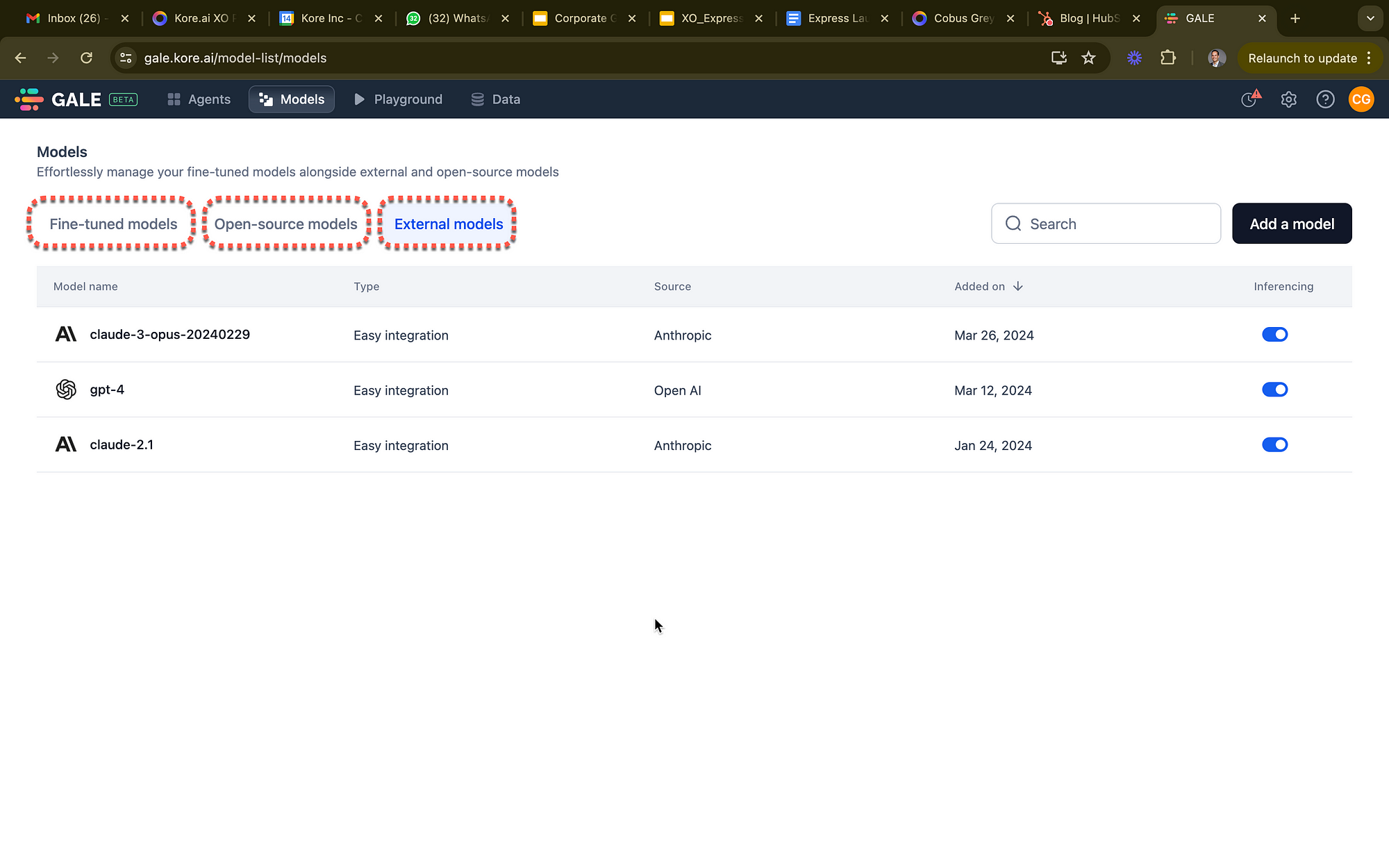Viewport: 1389px width, 868px height.
Task: Click the Anthropic logo for claude-2.1
Action: (x=66, y=444)
